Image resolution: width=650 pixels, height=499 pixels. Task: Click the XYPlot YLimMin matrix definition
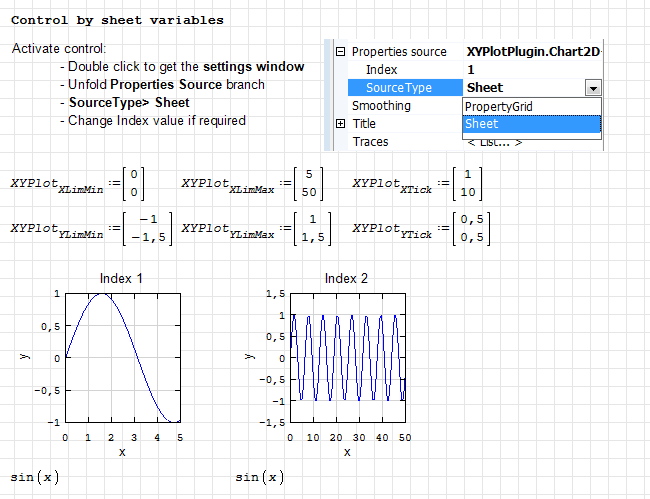coord(92,229)
